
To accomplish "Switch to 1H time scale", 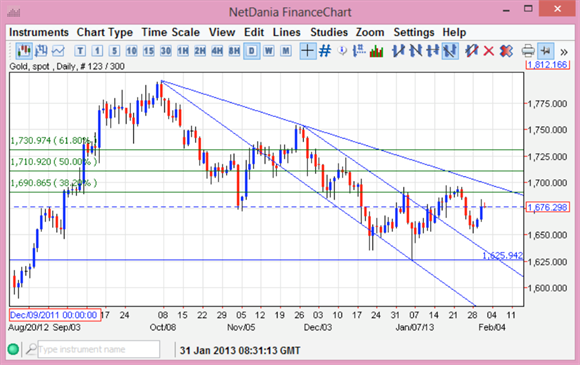I will click(x=183, y=51).
